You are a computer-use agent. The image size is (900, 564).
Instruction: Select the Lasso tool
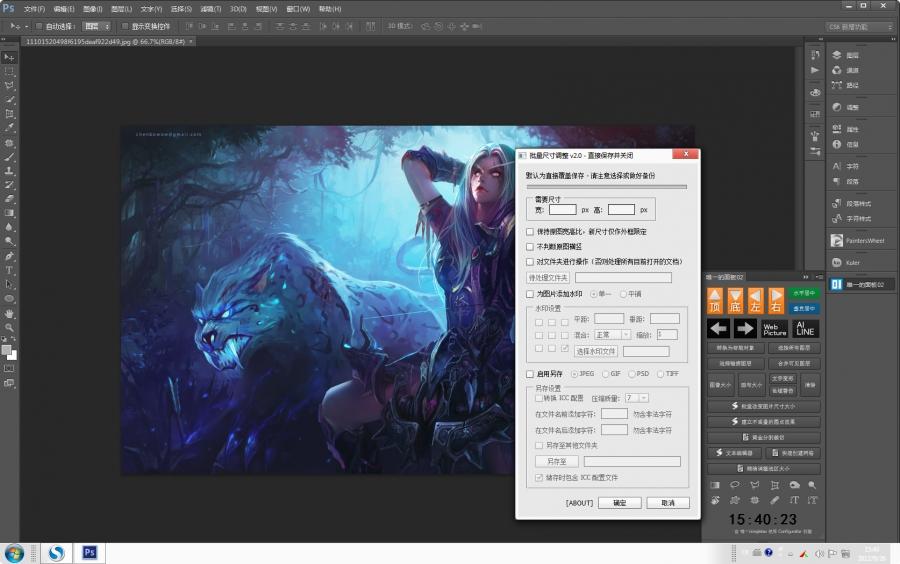pyautogui.click(x=9, y=86)
